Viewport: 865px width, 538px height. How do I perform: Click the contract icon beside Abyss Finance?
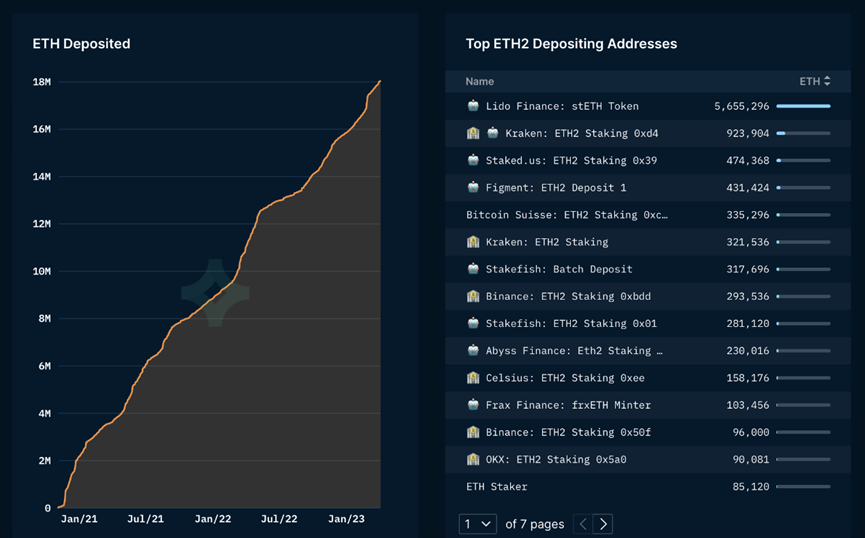[x=473, y=350]
